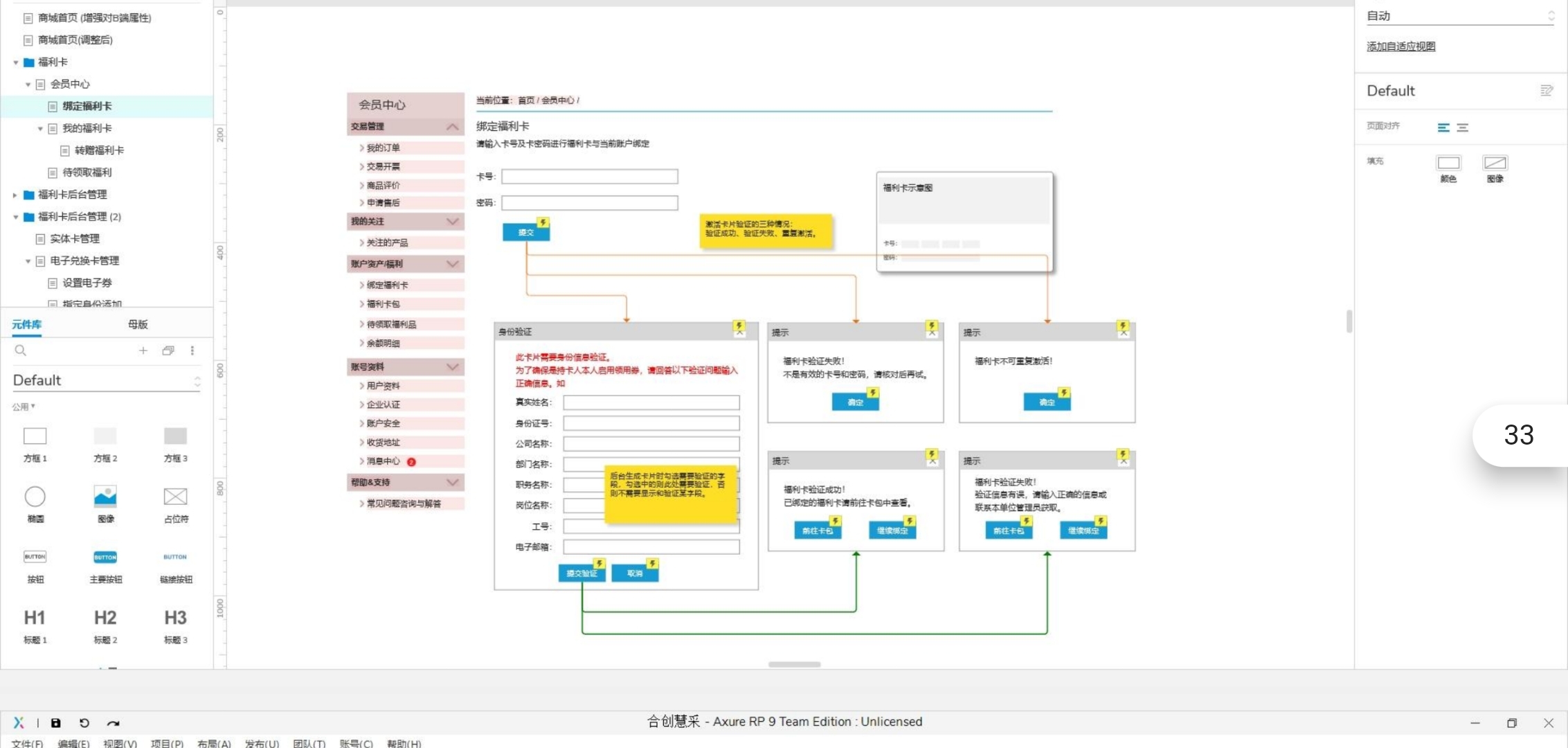Click the undo arrow icon
Viewport: 1568px width, 748px height.
click(84, 723)
